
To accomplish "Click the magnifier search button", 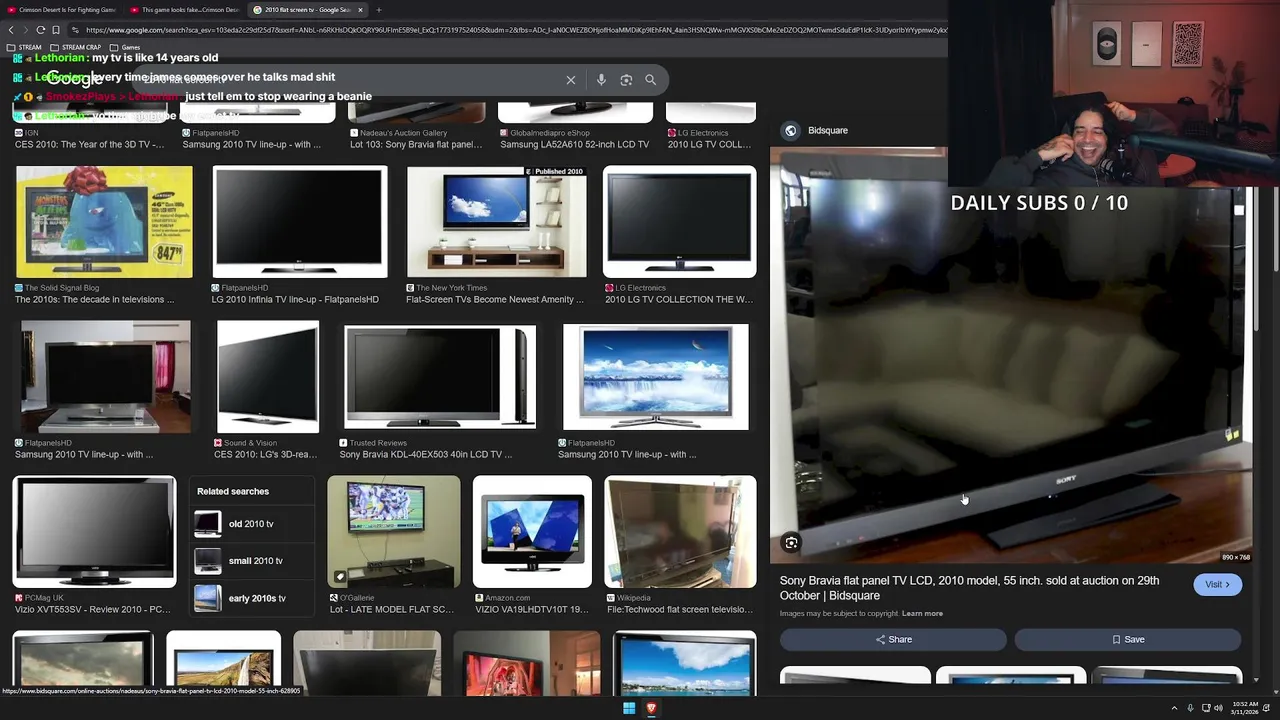I will 650,80.
